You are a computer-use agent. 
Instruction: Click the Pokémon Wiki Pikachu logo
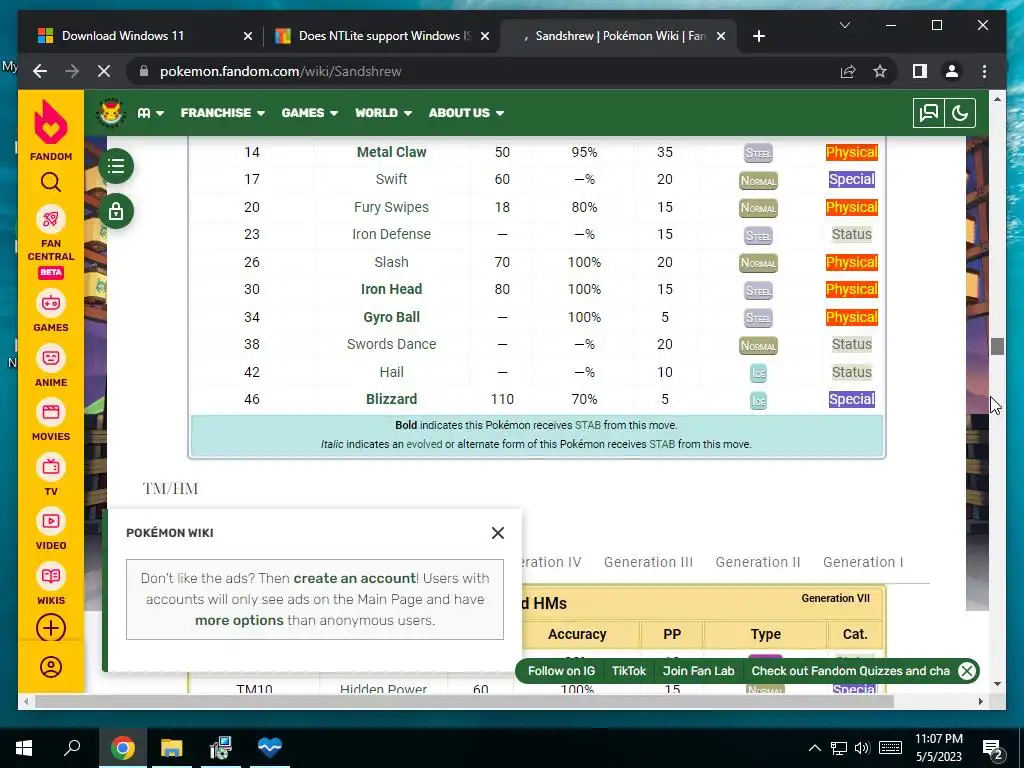point(111,113)
